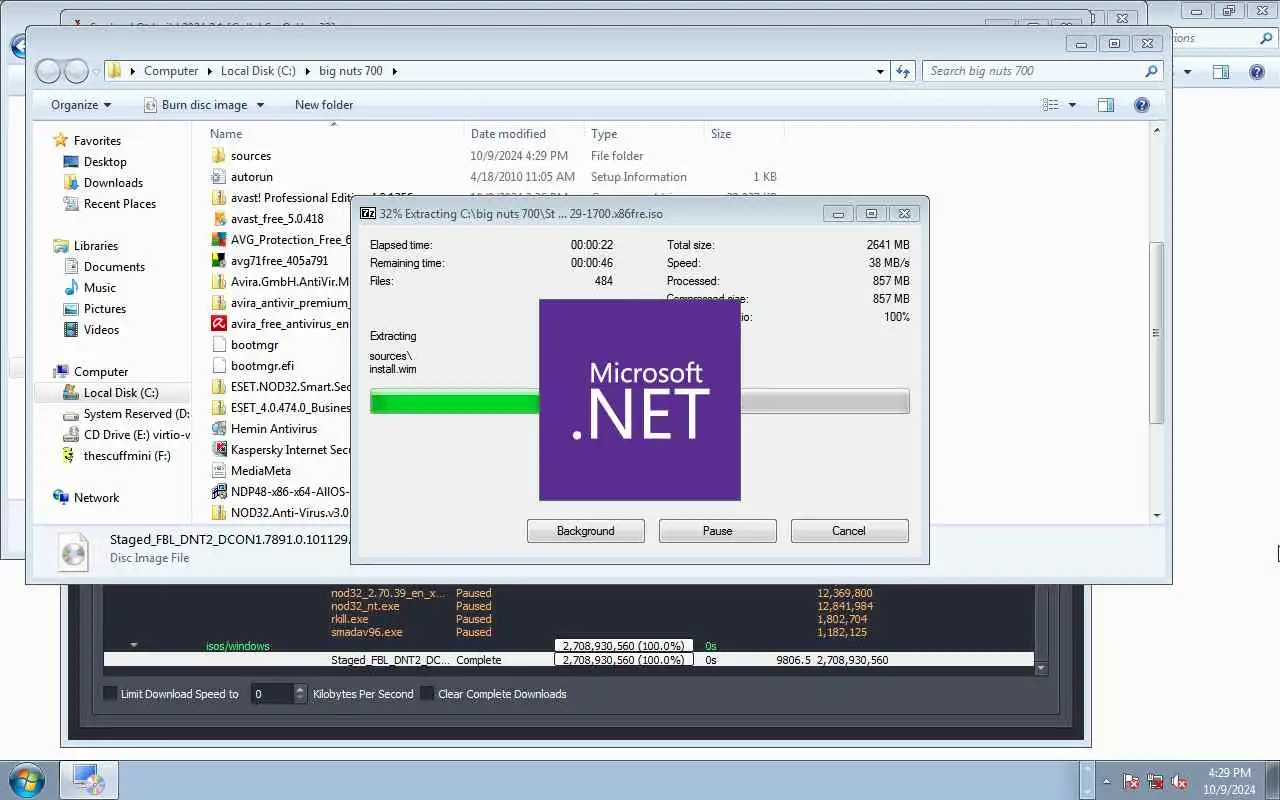Open recent pages dropdown beside nav arrows
1280x800 pixels.
point(96,71)
